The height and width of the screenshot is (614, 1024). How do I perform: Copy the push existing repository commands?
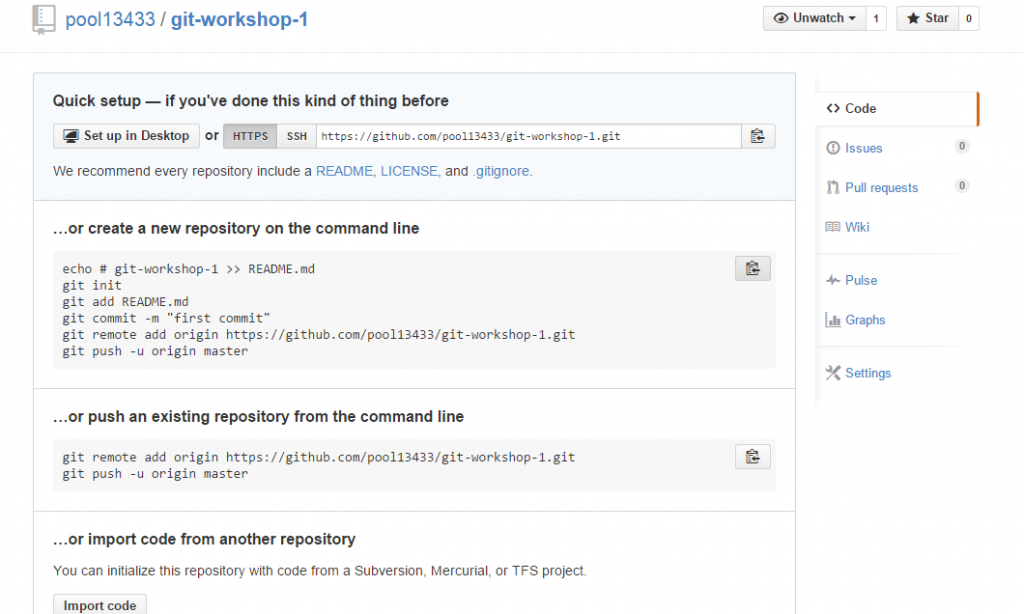[x=753, y=456]
